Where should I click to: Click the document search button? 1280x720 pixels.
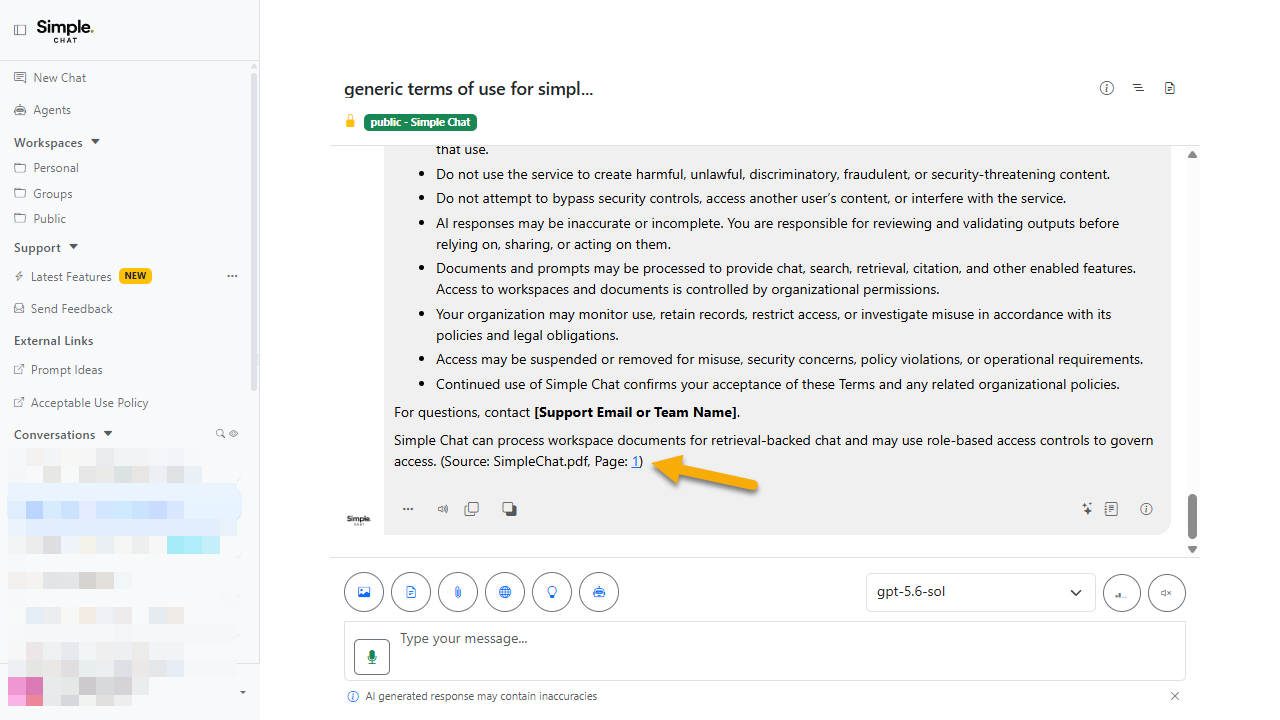tap(411, 592)
